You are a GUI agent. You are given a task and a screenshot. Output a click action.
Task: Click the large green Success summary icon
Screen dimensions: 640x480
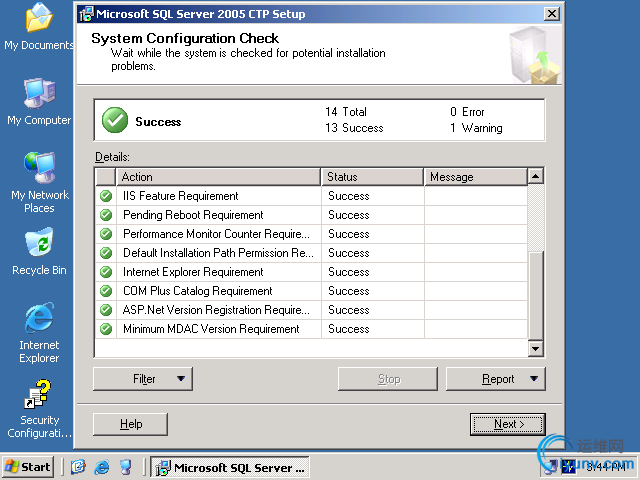coord(115,120)
